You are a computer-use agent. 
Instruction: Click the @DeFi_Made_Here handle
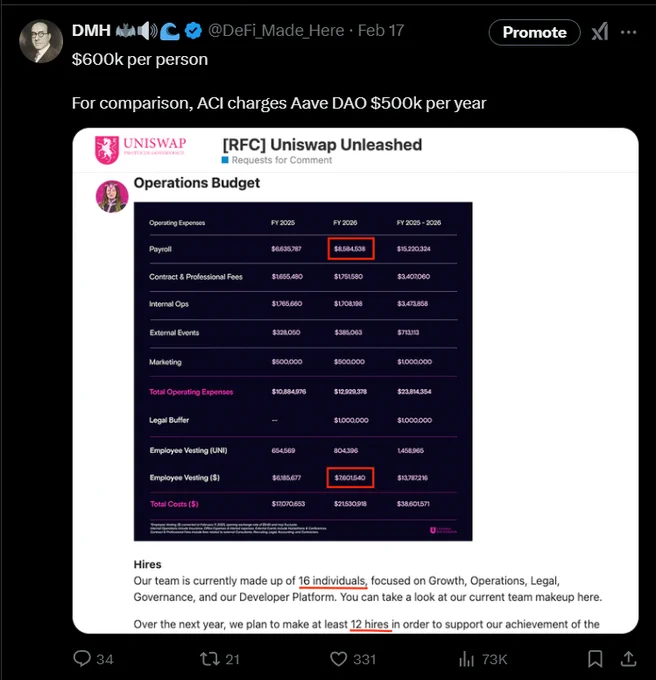(276, 30)
